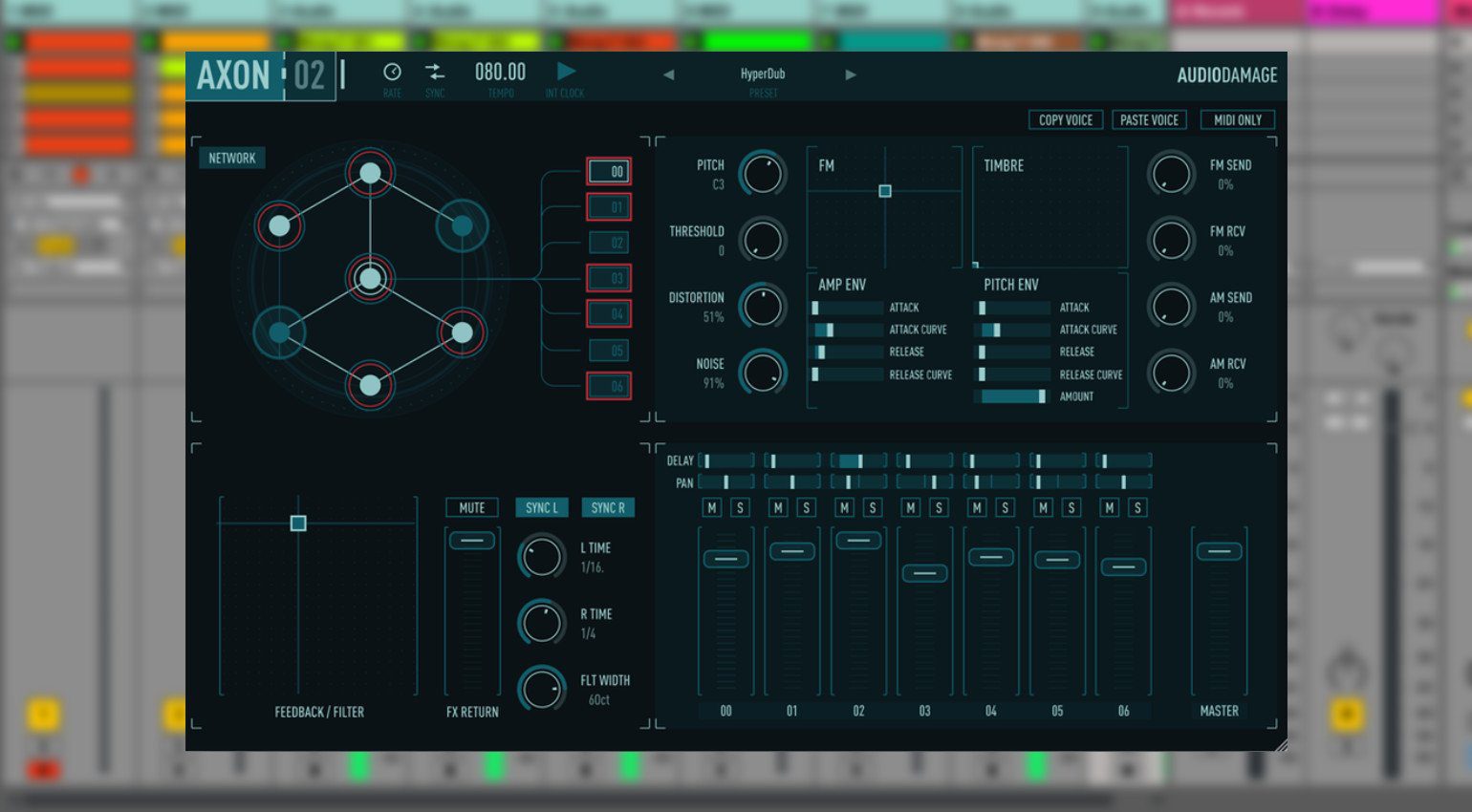
Task: Click the channel 00 DELAY slider
Action: click(x=726, y=460)
